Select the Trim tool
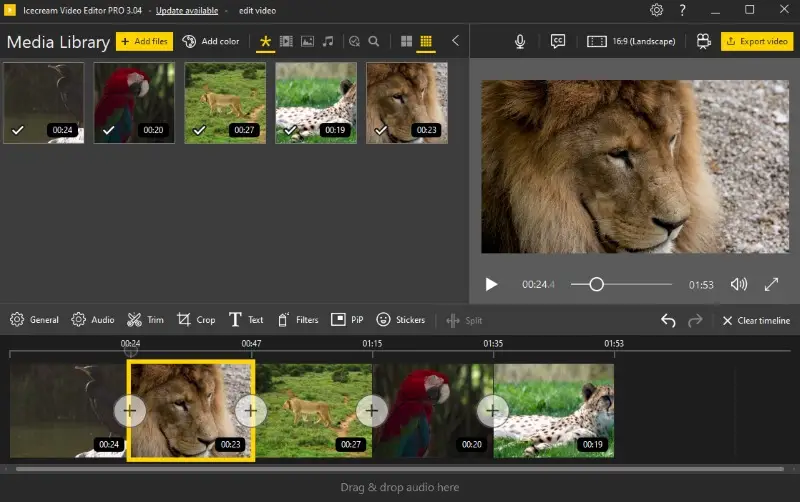This screenshot has width=800, height=502. (145, 320)
